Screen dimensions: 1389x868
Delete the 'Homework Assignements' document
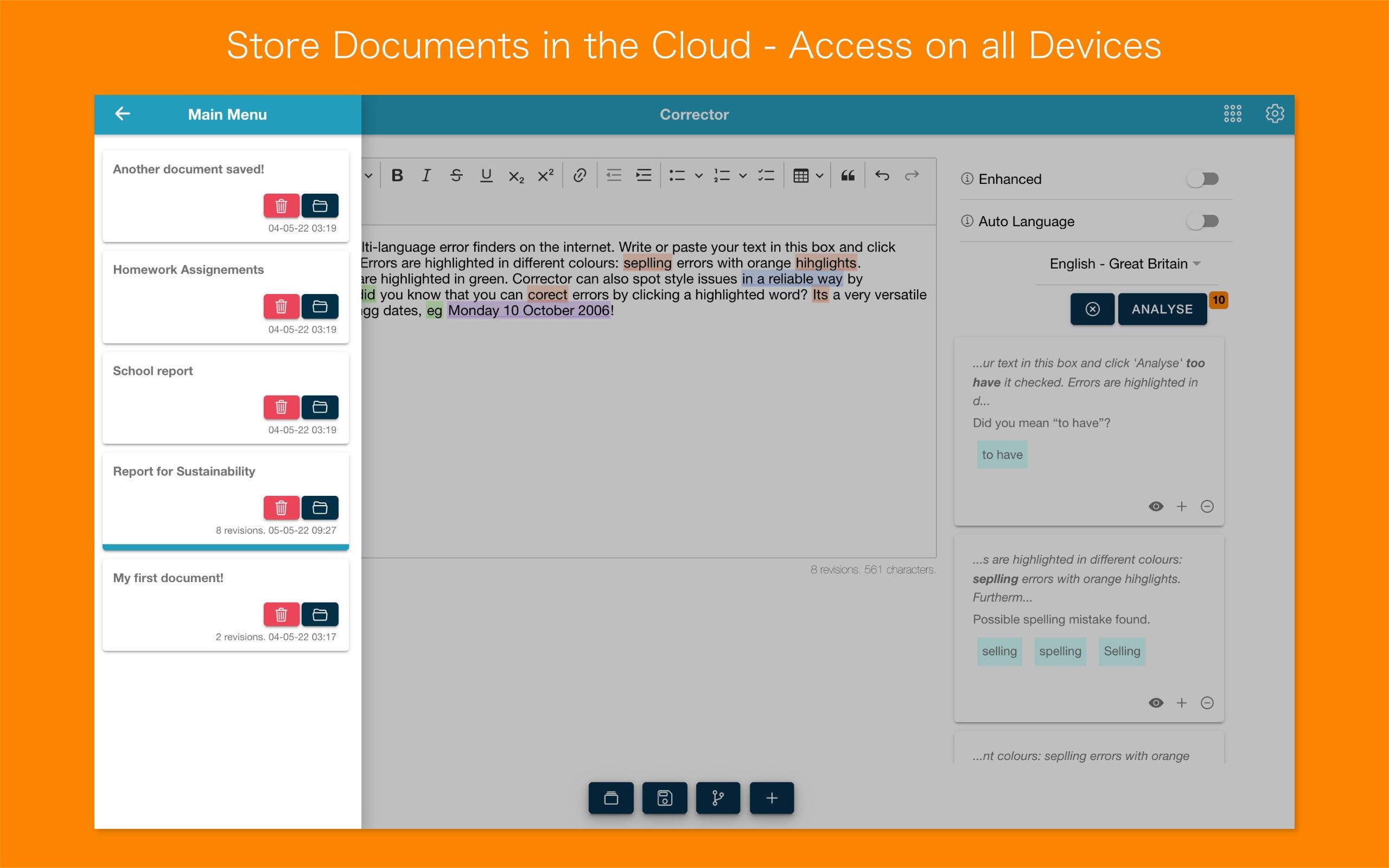click(x=281, y=306)
